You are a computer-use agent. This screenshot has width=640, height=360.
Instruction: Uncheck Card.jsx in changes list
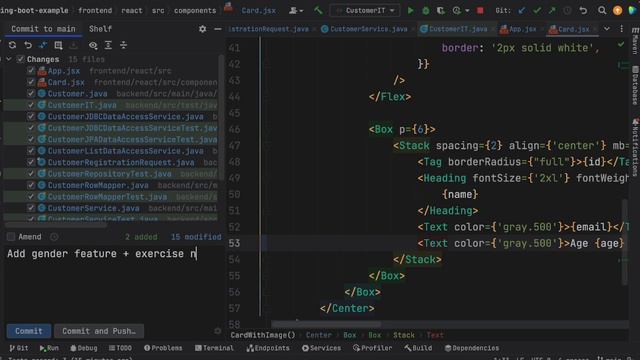31,82
